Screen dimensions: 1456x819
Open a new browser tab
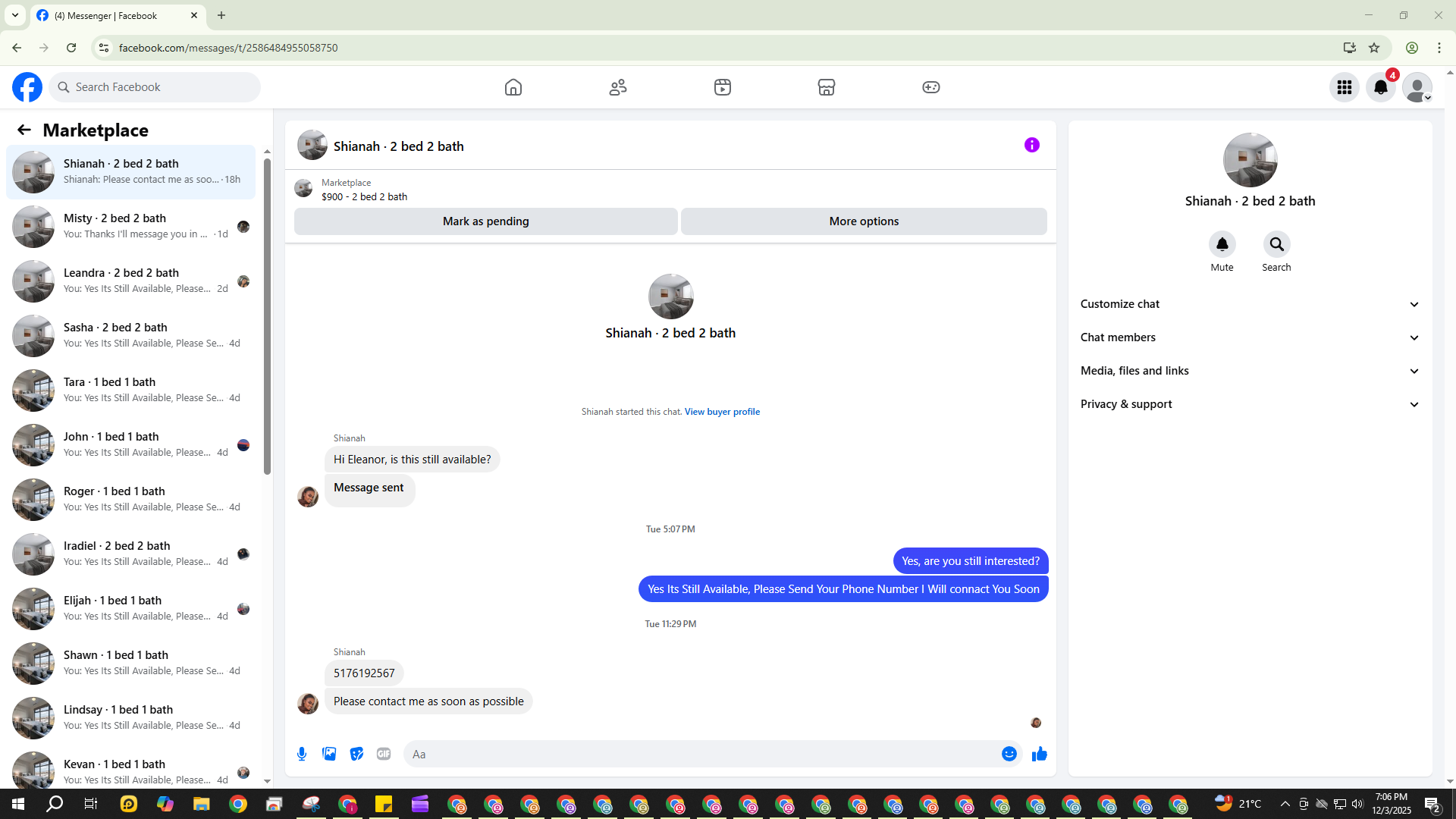pos(221,15)
